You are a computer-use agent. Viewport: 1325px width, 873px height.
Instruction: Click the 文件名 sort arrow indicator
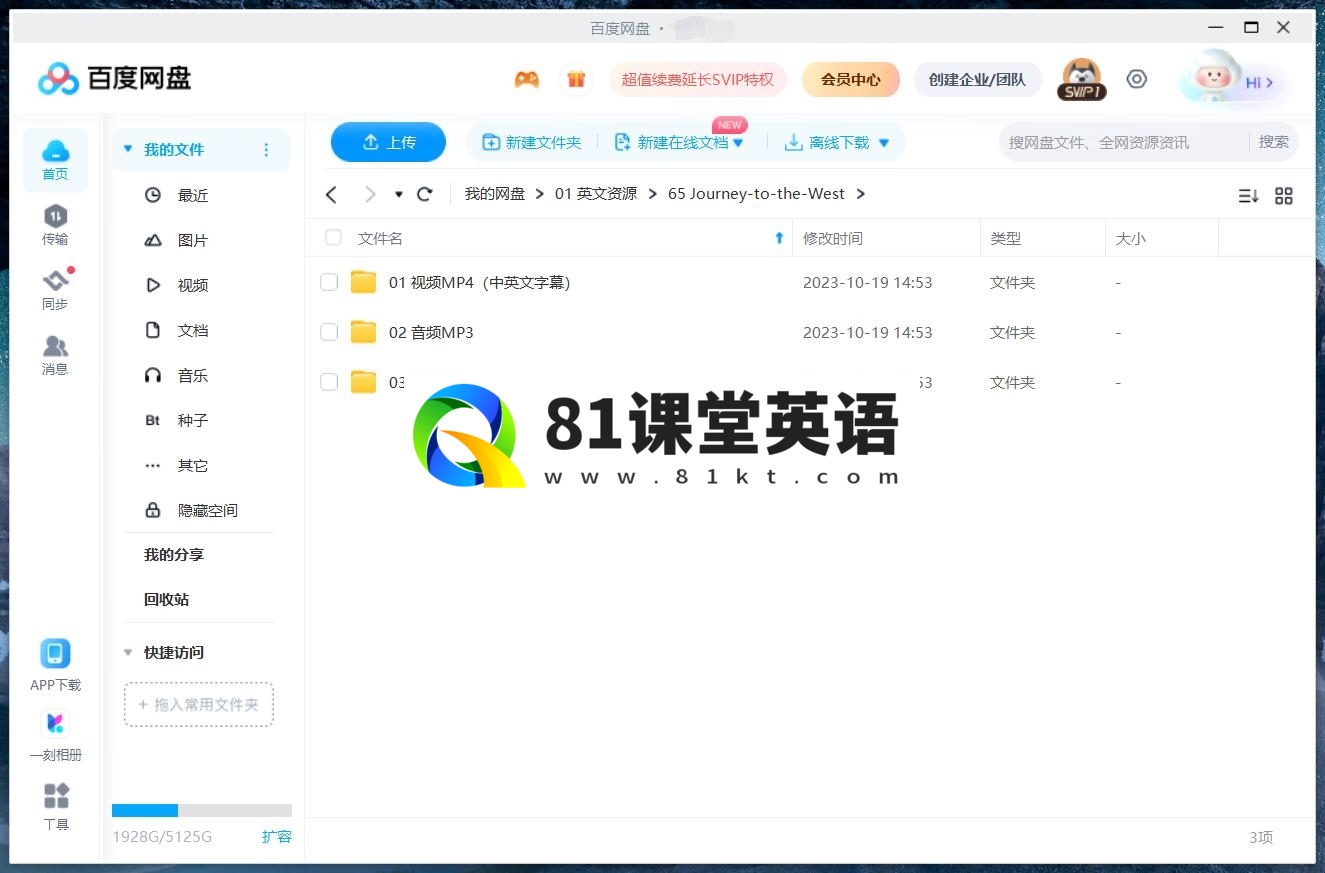click(x=780, y=238)
